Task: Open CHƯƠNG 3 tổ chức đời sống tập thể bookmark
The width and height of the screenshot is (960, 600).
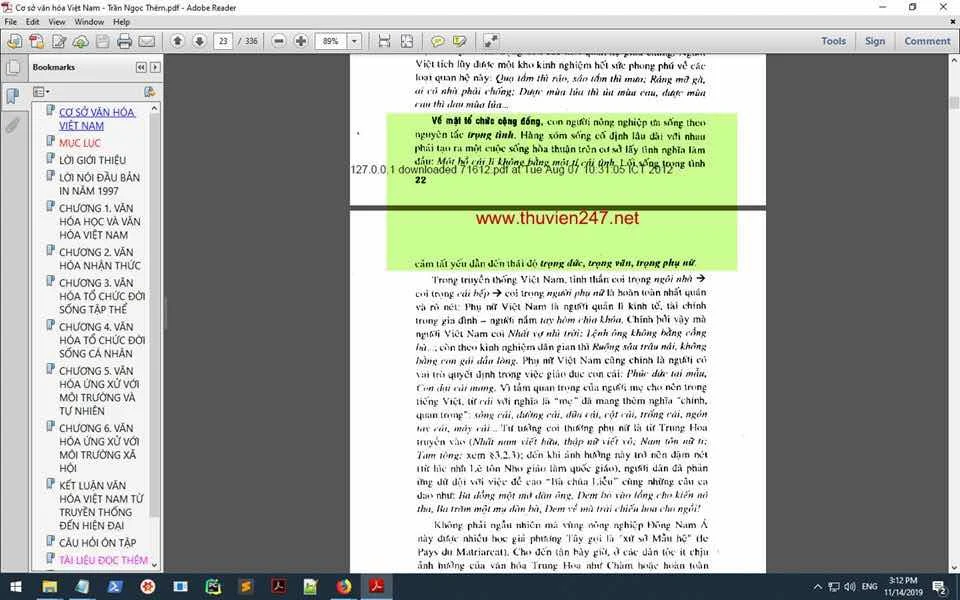Action: tap(102, 296)
